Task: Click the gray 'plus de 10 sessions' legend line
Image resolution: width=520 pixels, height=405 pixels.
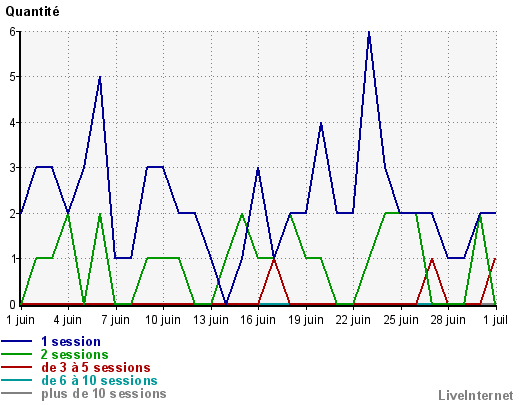Action: pyautogui.click(x=16, y=393)
